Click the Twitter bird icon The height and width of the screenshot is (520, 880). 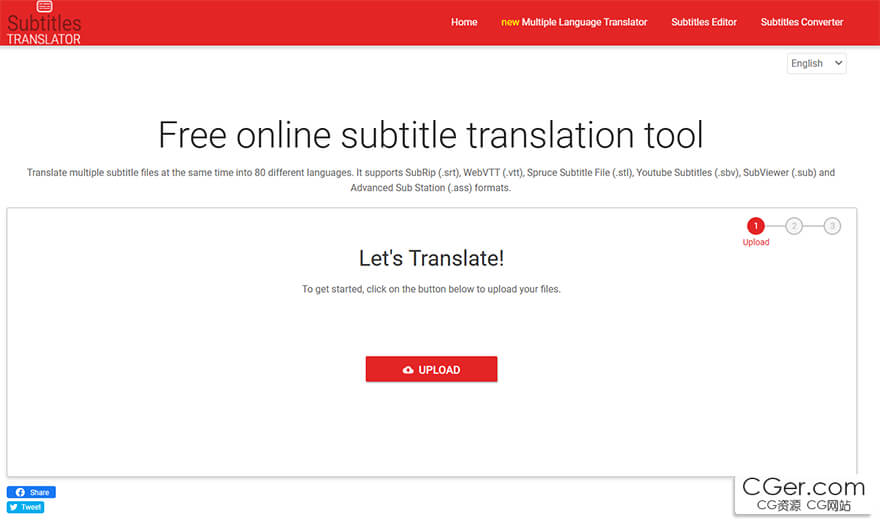[x=14, y=507]
